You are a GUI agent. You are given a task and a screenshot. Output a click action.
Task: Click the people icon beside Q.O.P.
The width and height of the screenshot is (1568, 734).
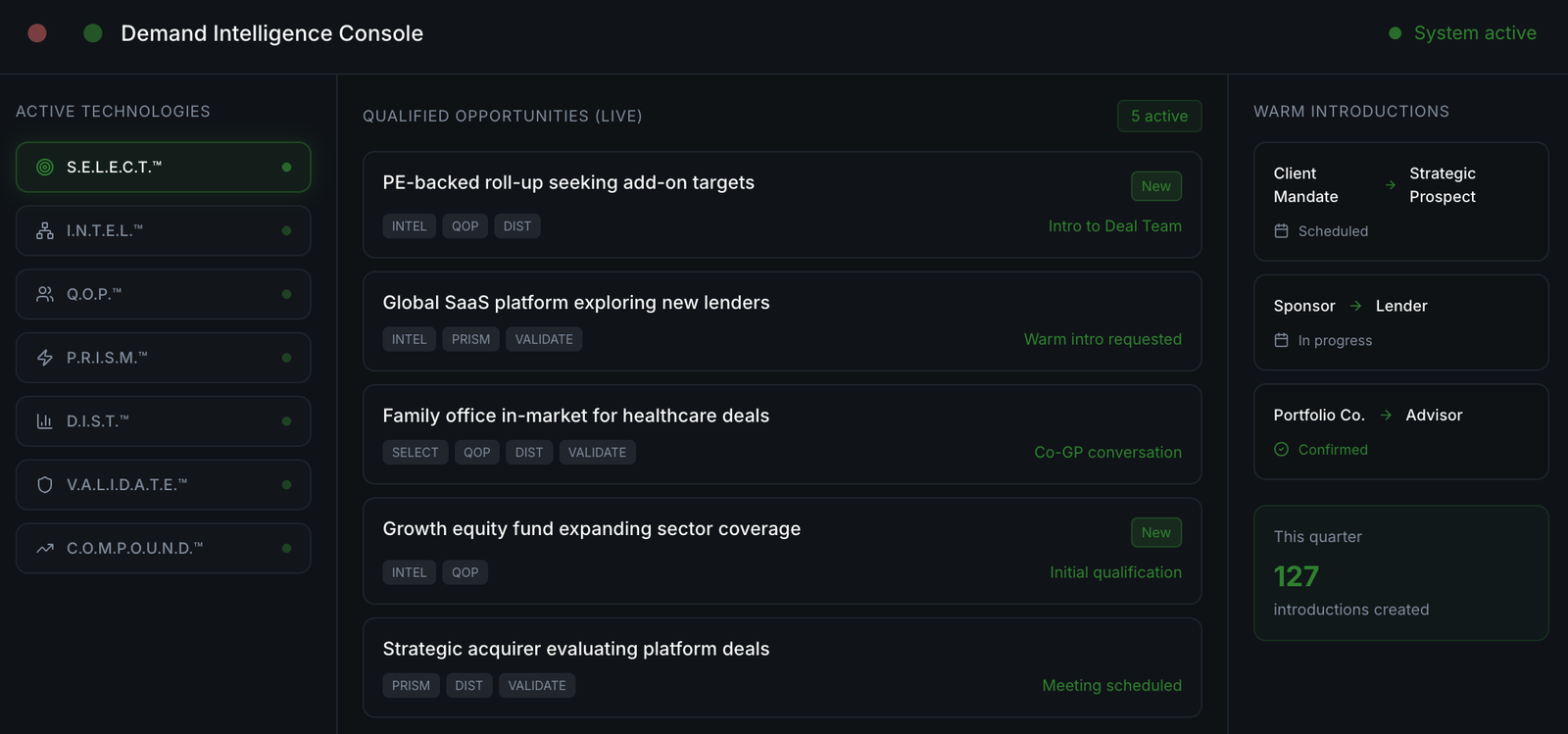pyautogui.click(x=45, y=294)
